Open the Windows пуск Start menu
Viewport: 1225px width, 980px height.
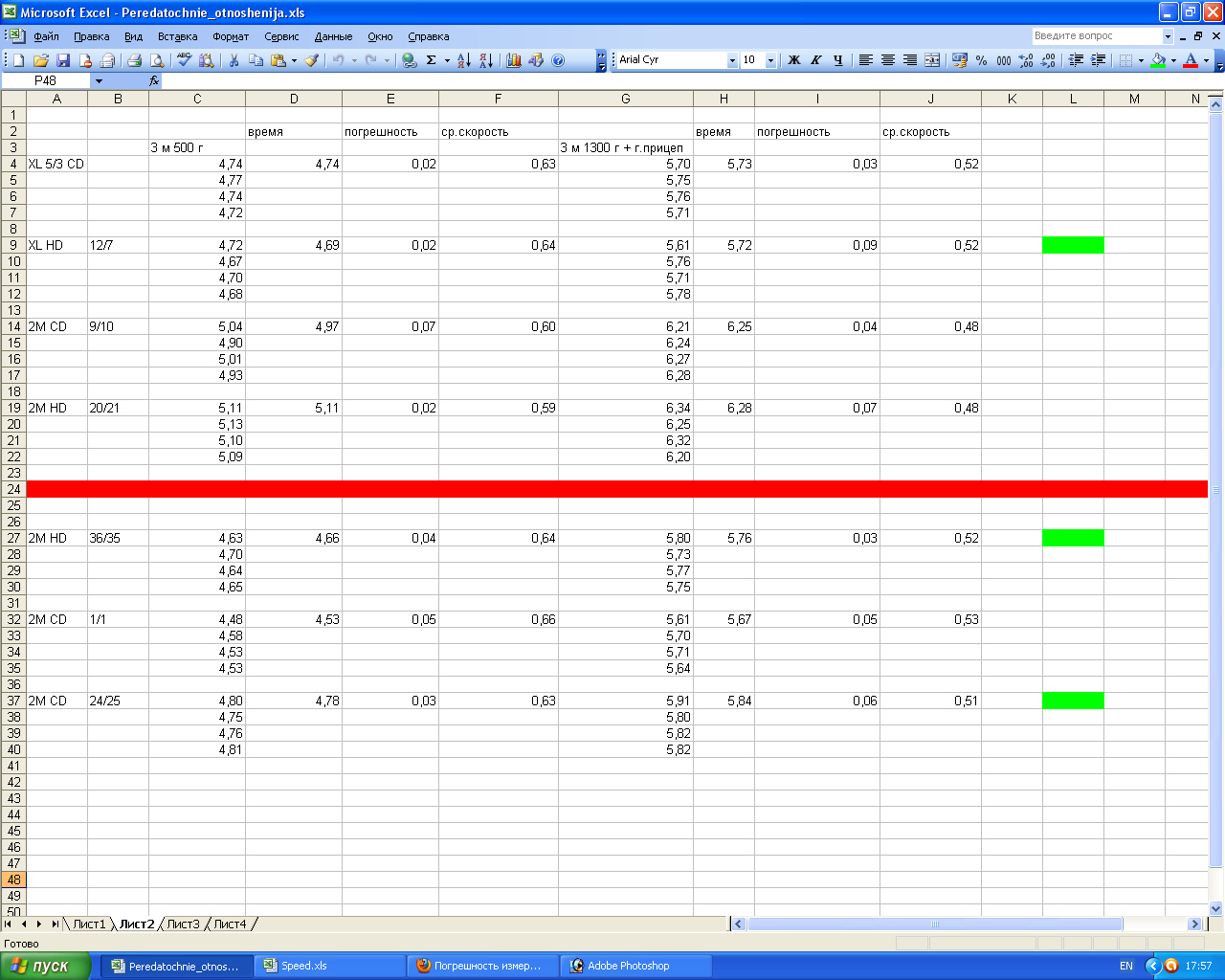point(46,966)
